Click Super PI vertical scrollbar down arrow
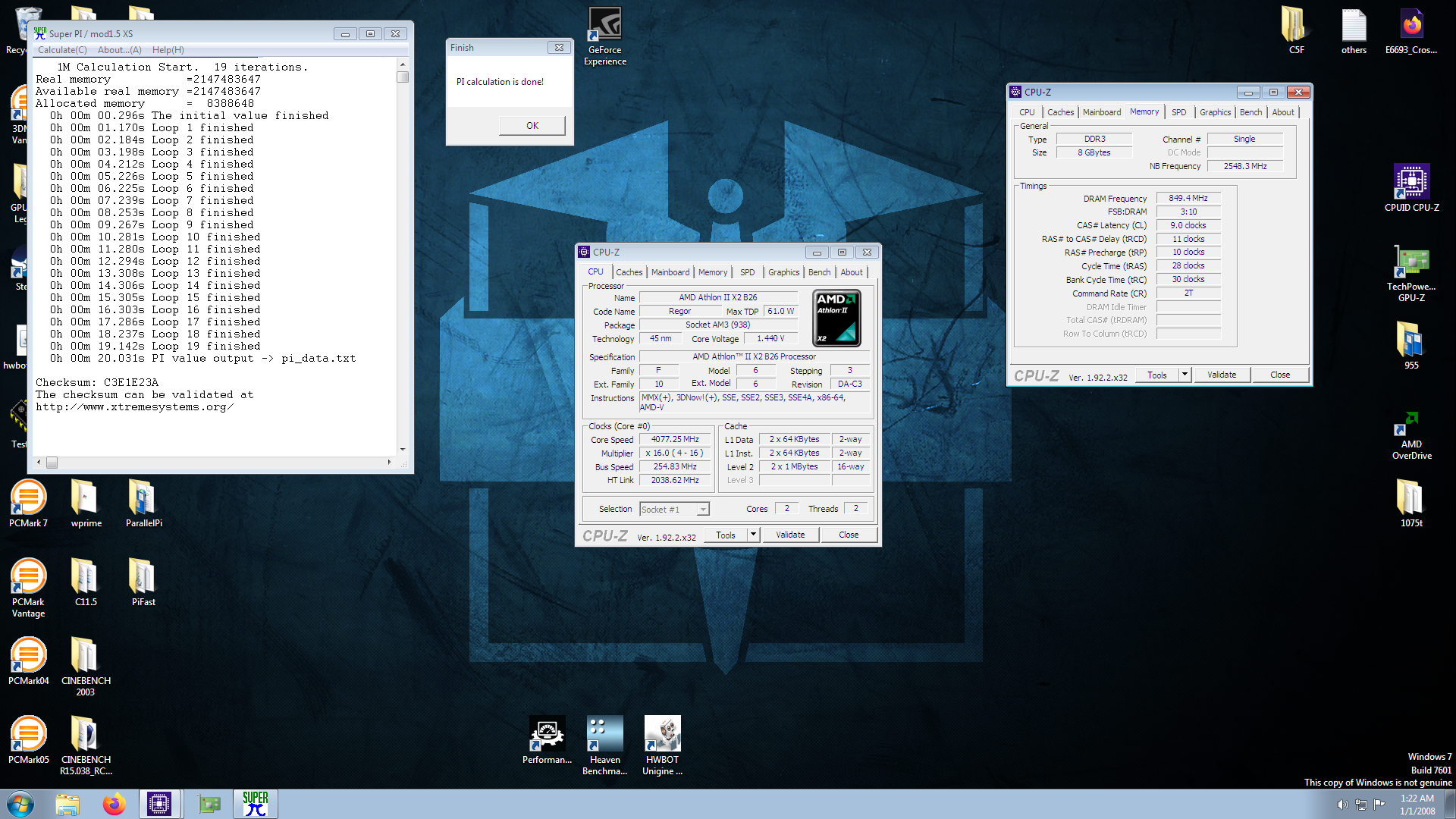The image size is (1456, 819). [x=403, y=449]
